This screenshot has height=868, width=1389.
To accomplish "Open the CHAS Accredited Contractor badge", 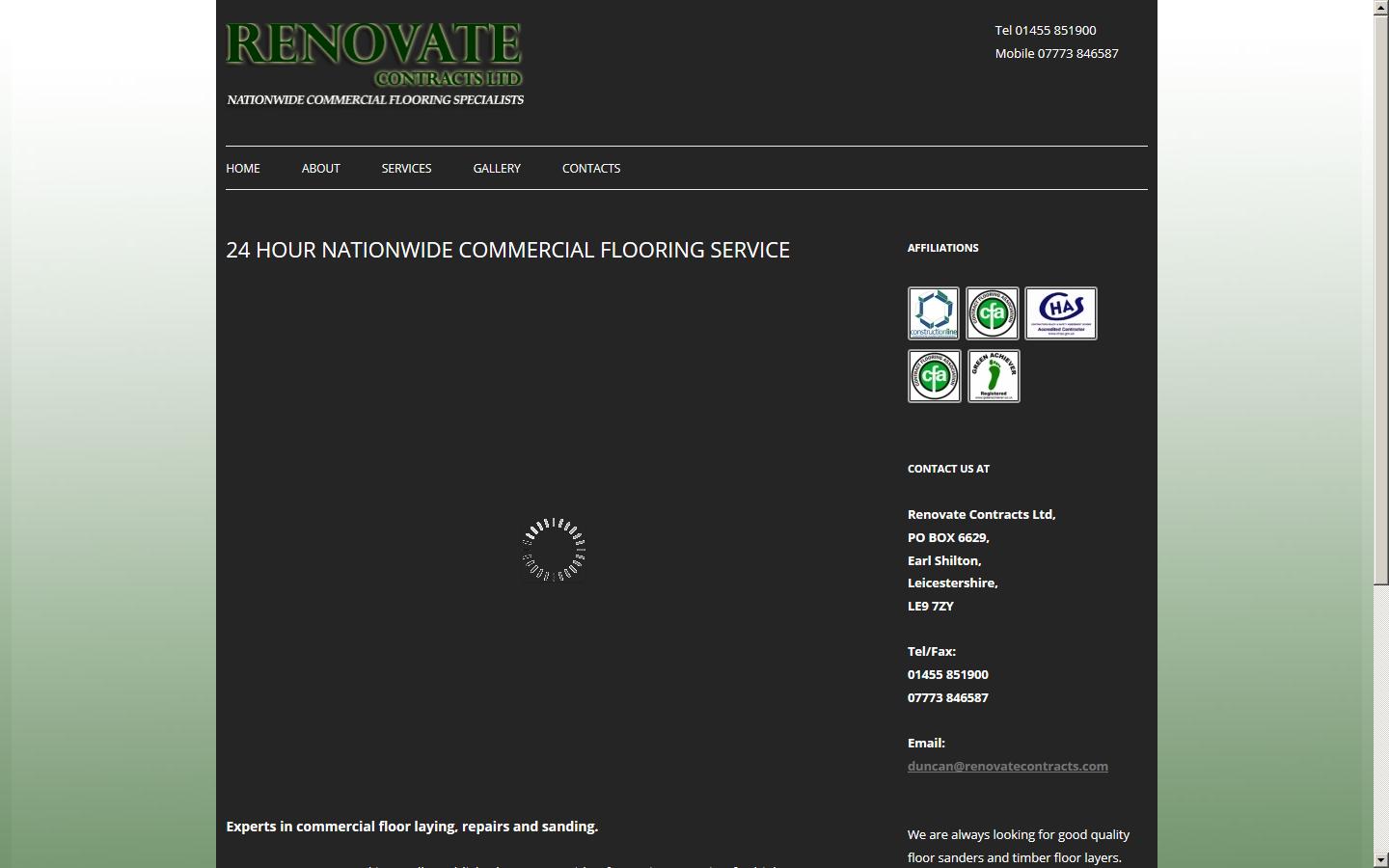I will 1060,313.
